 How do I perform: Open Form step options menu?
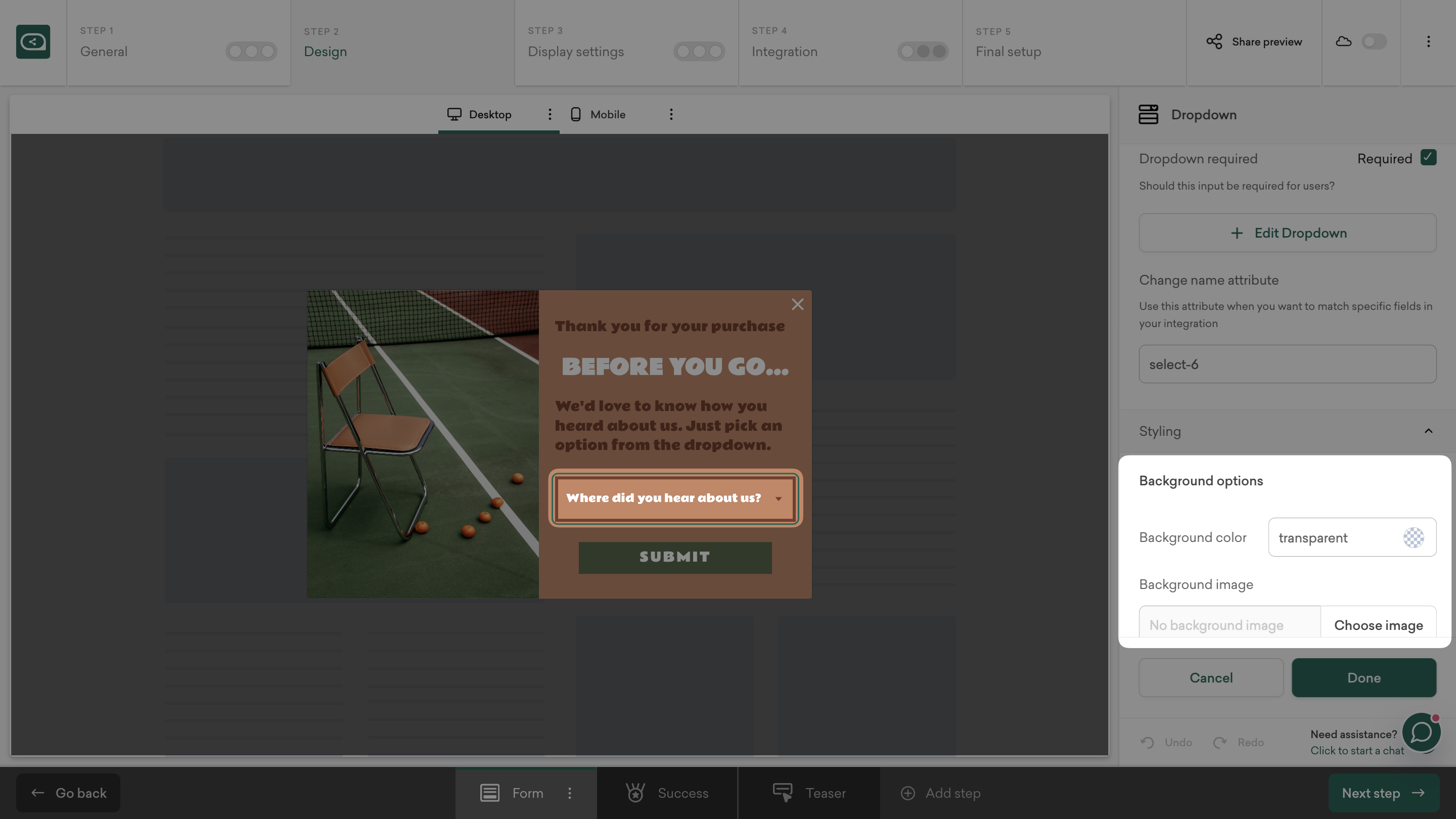(x=569, y=793)
